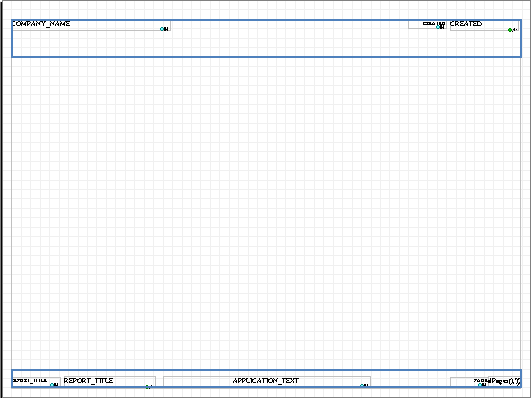The image size is (531, 398).
Task: Select the APPLICATION_TEXT field
Action: pyautogui.click(x=267, y=381)
